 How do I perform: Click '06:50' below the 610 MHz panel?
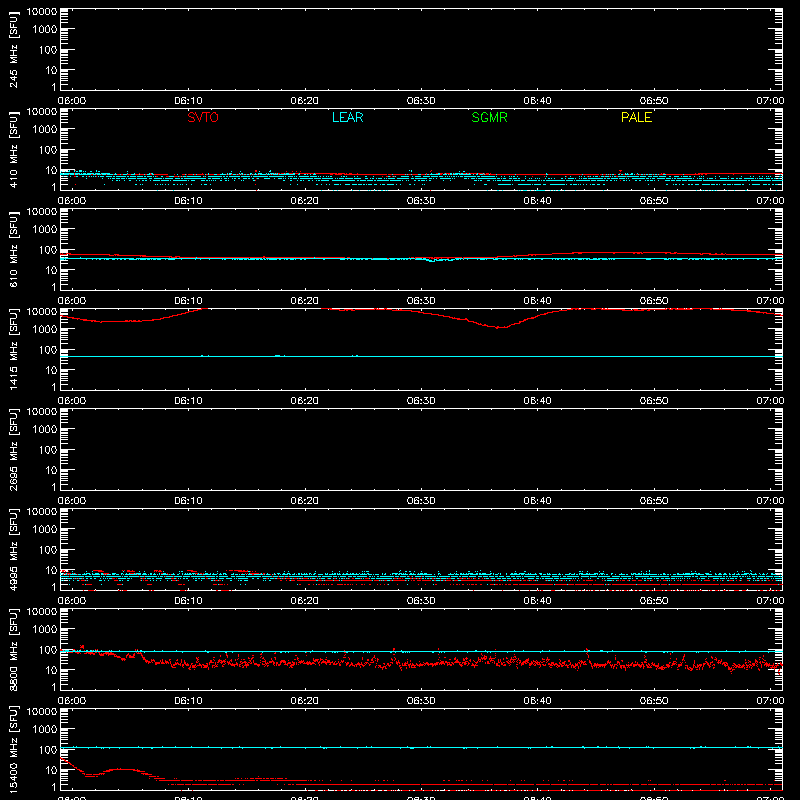[654, 301]
